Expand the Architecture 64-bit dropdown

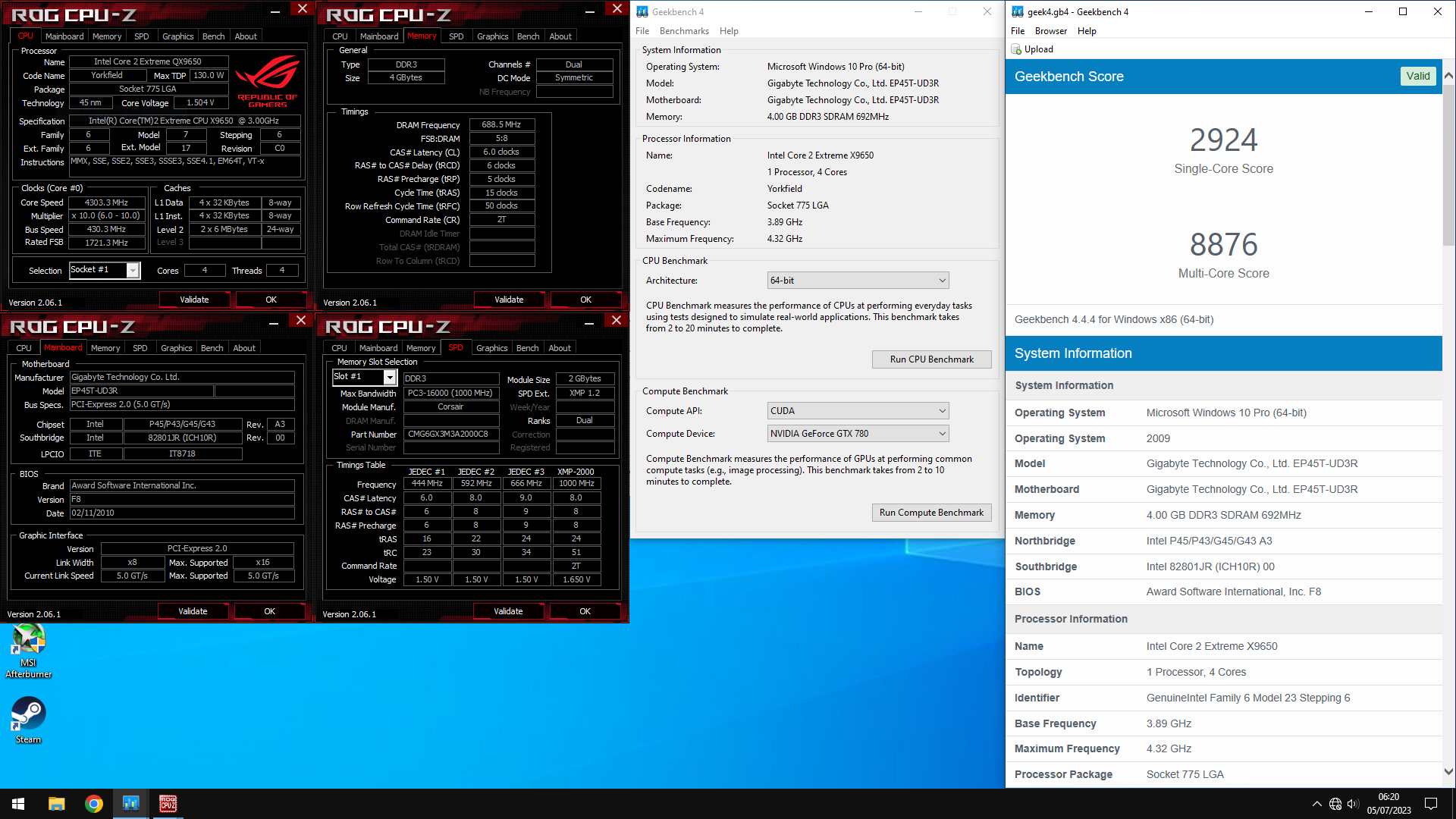pos(858,281)
